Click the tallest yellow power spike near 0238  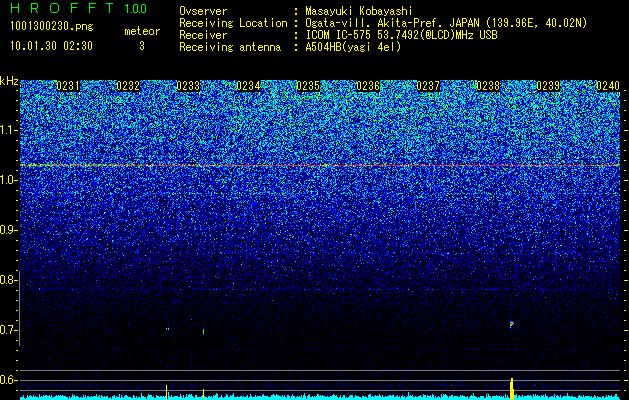coord(512,389)
